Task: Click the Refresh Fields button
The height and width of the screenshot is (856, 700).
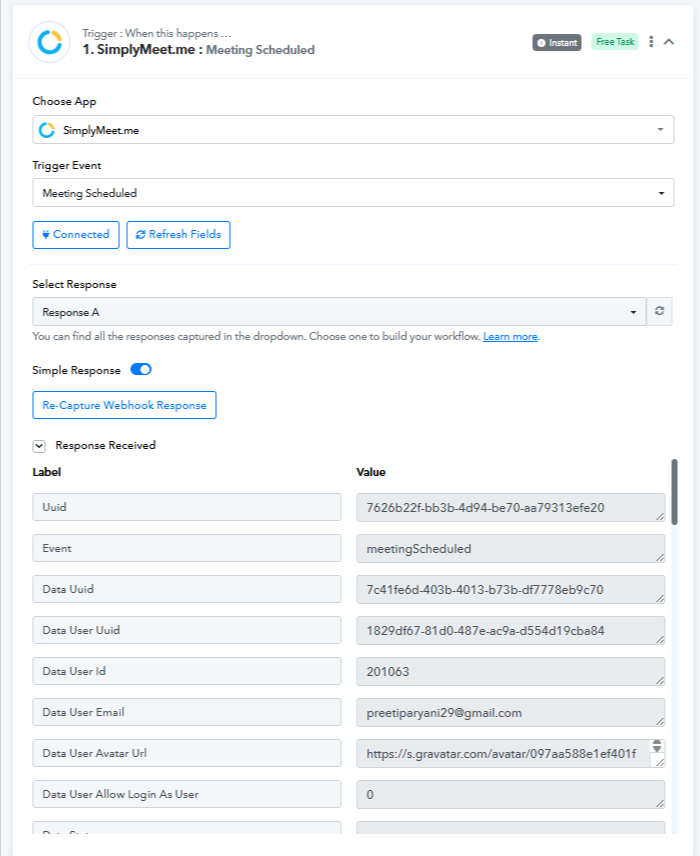Action: (x=179, y=235)
